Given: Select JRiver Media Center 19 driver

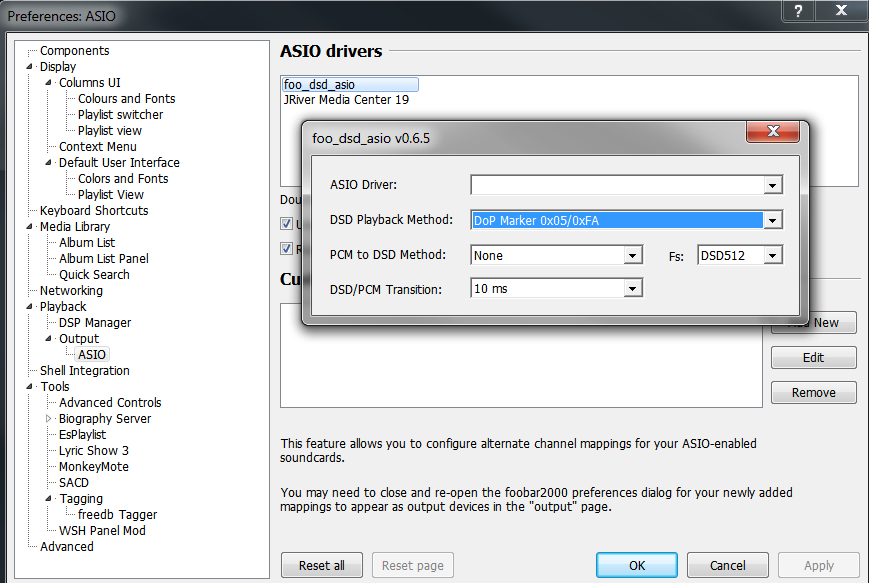Looking at the screenshot, I should coord(346,100).
